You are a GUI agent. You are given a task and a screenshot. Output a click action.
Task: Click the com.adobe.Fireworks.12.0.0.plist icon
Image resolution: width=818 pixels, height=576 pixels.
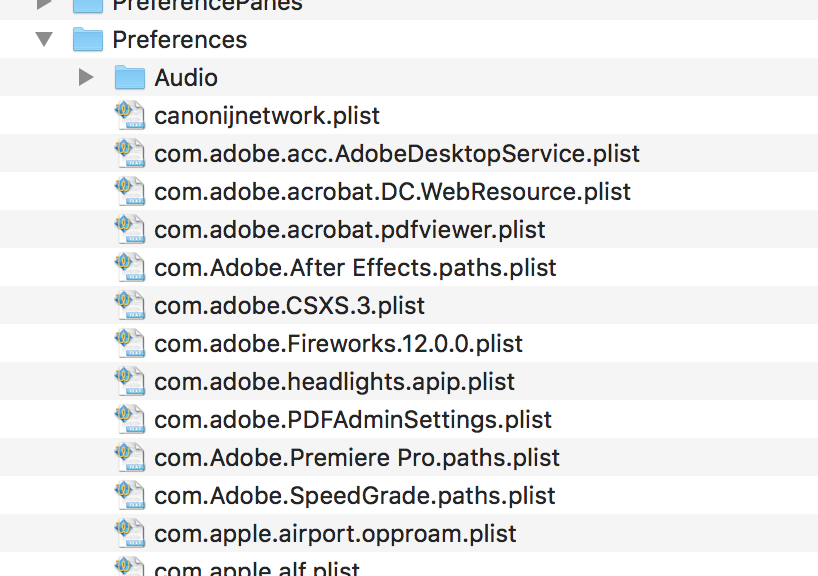coord(130,343)
